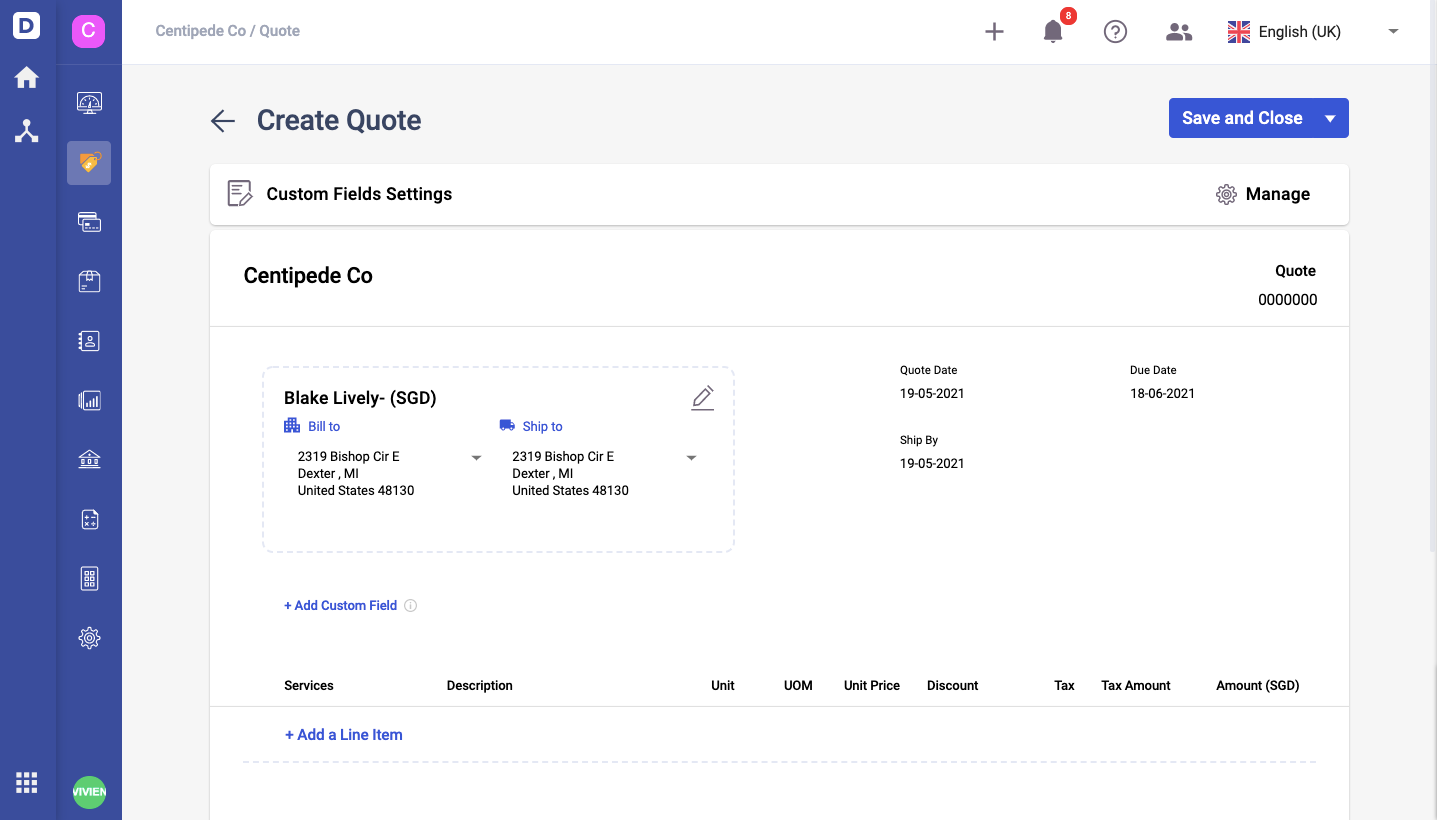1437x820 pixels.
Task: Click the Tax Amount column header
Action: point(1136,686)
